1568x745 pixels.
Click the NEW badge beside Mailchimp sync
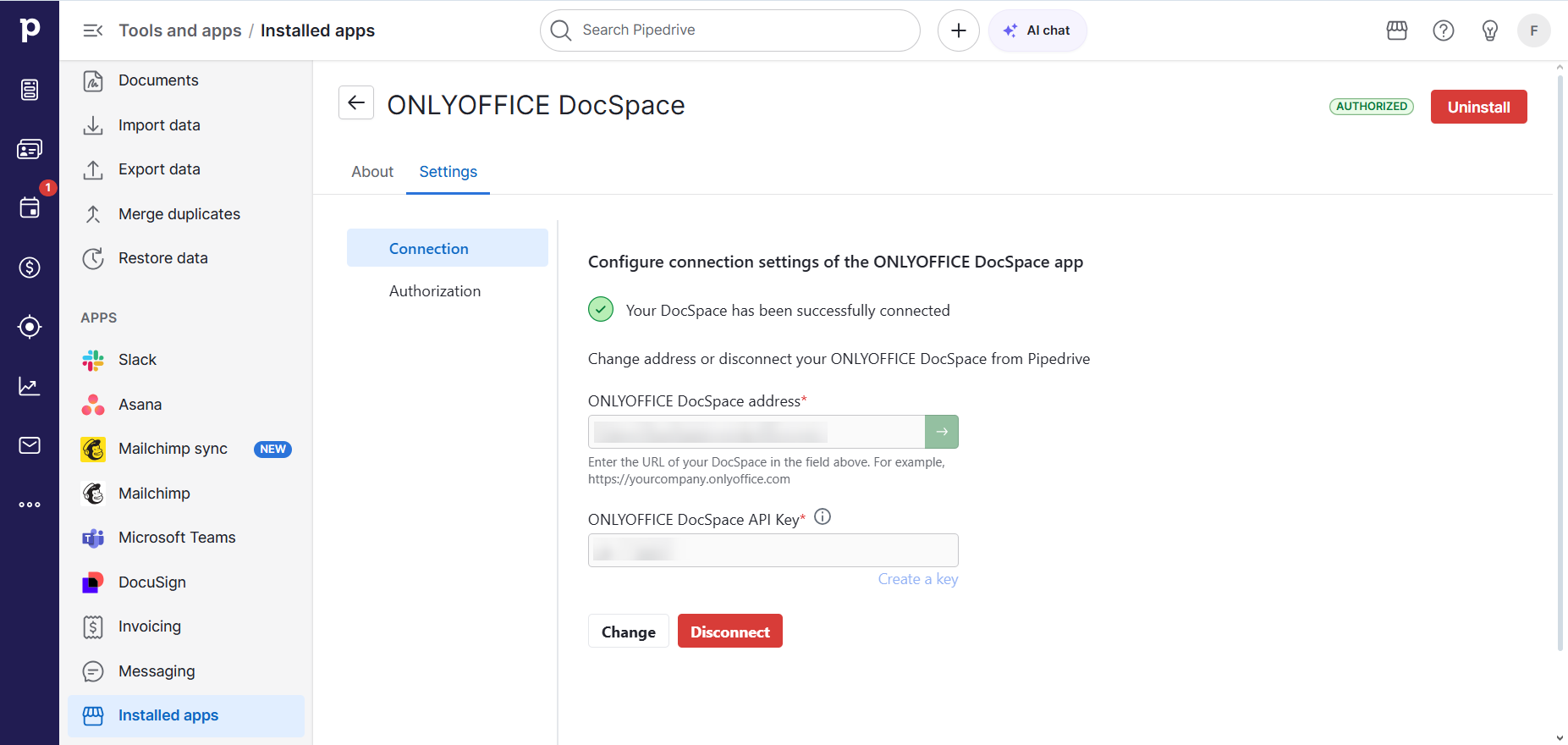tap(272, 450)
